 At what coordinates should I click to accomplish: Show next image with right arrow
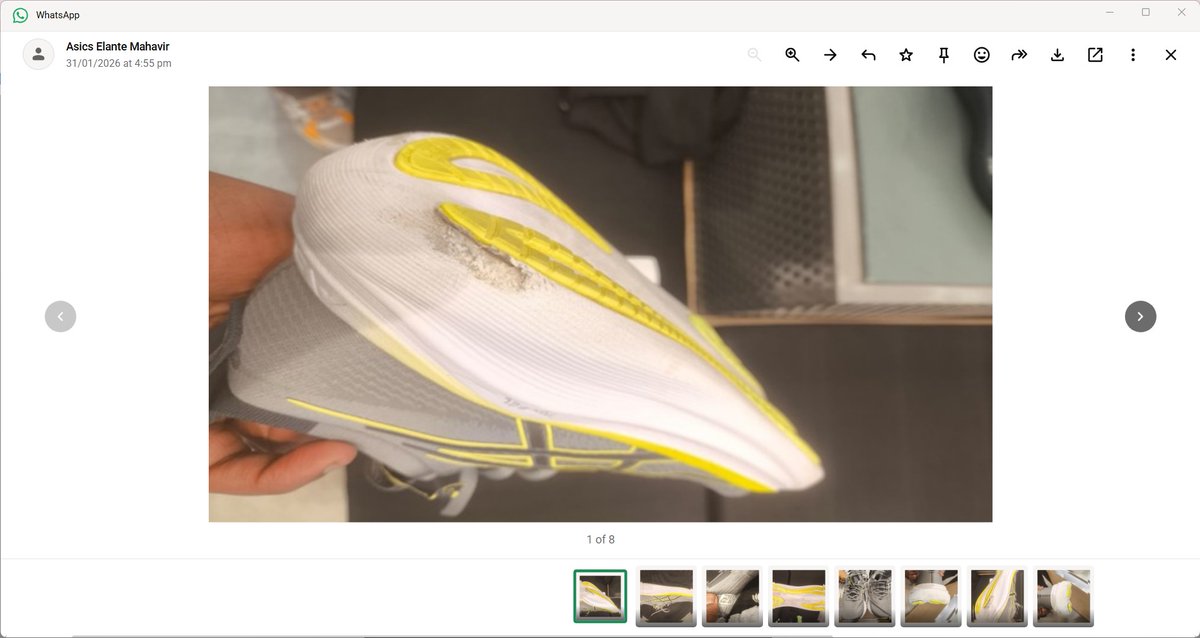1141,316
